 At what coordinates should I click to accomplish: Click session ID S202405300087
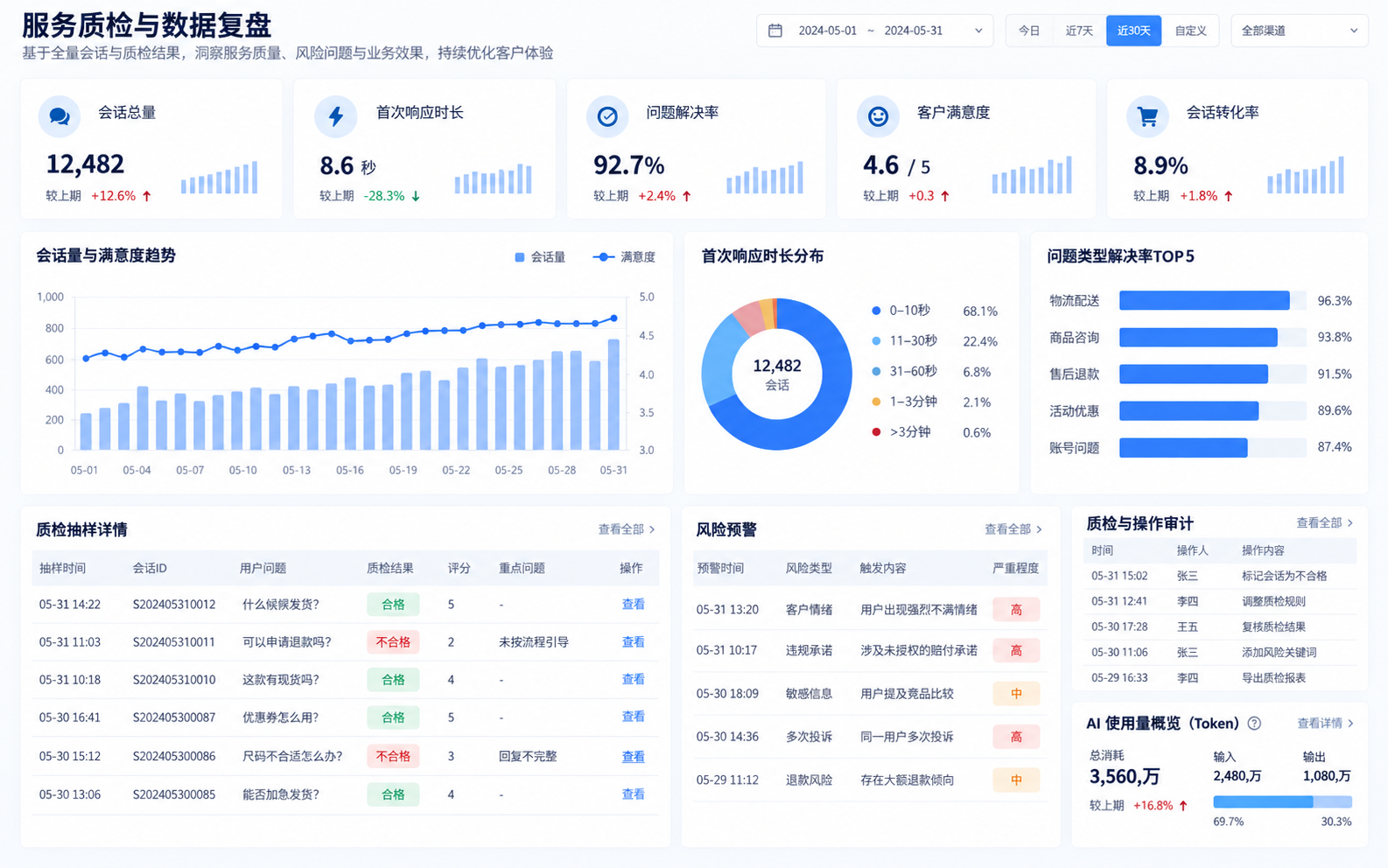click(174, 717)
